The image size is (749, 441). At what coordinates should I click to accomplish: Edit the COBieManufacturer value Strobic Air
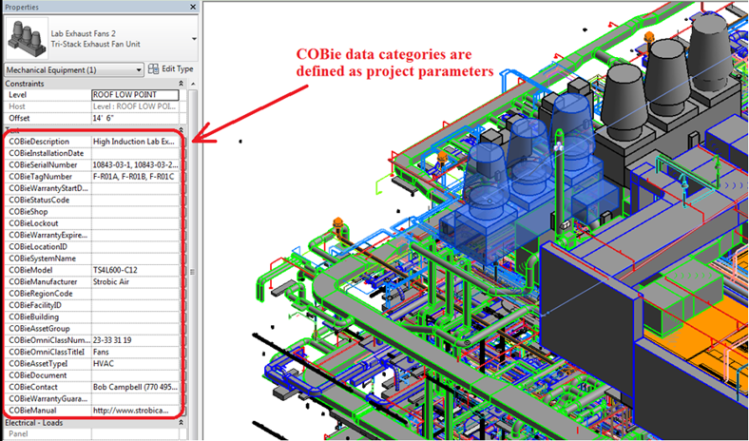[137, 282]
